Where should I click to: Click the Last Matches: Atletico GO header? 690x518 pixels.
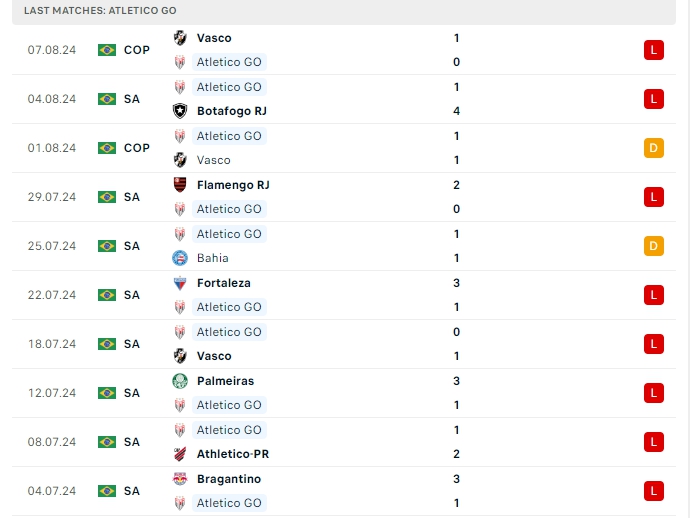pos(100,10)
